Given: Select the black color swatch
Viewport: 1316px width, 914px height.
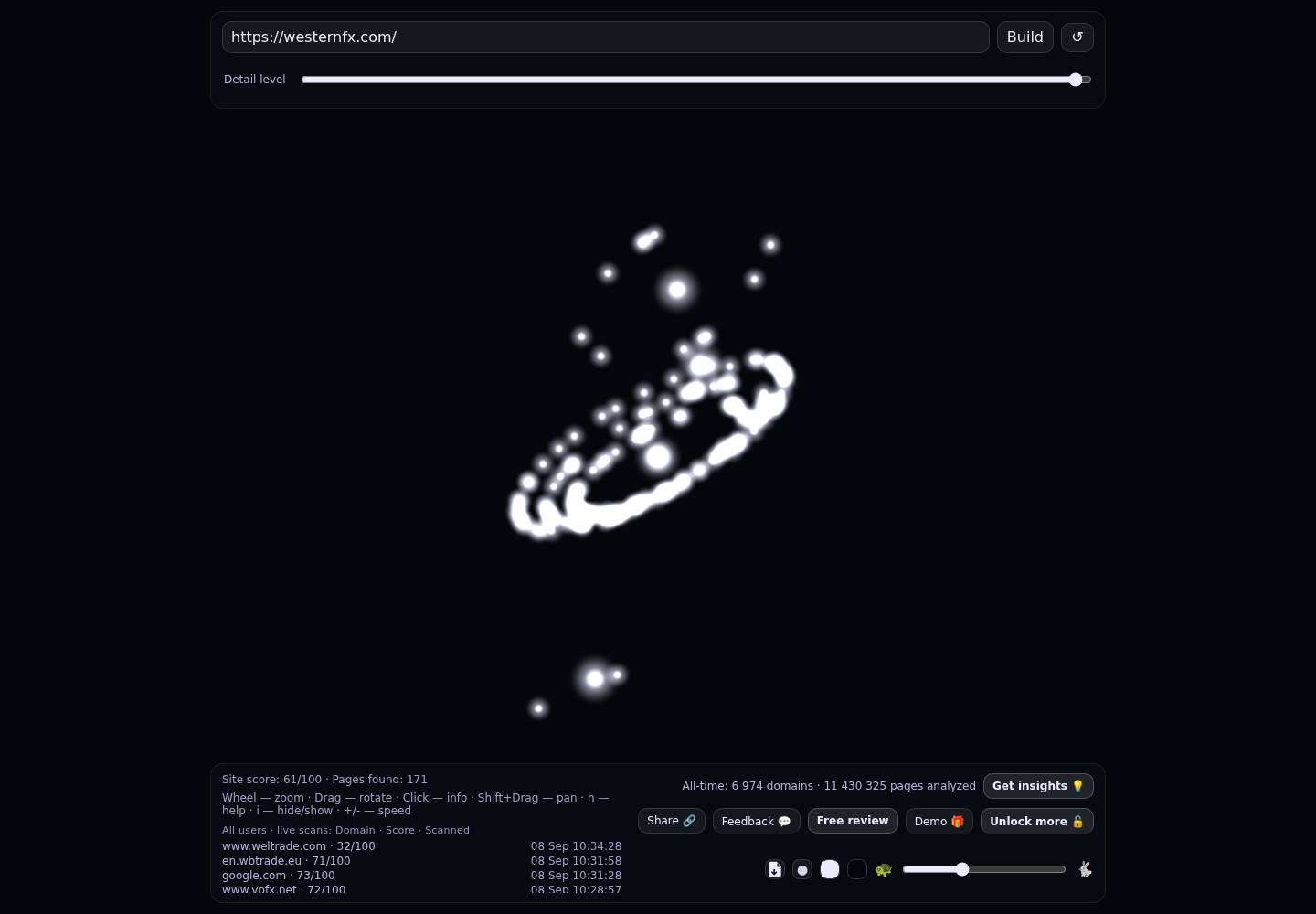Looking at the screenshot, I should click(x=857, y=869).
